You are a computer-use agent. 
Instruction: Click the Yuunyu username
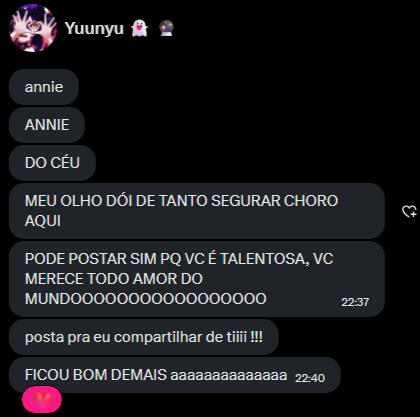pyautogui.click(x=94, y=28)
